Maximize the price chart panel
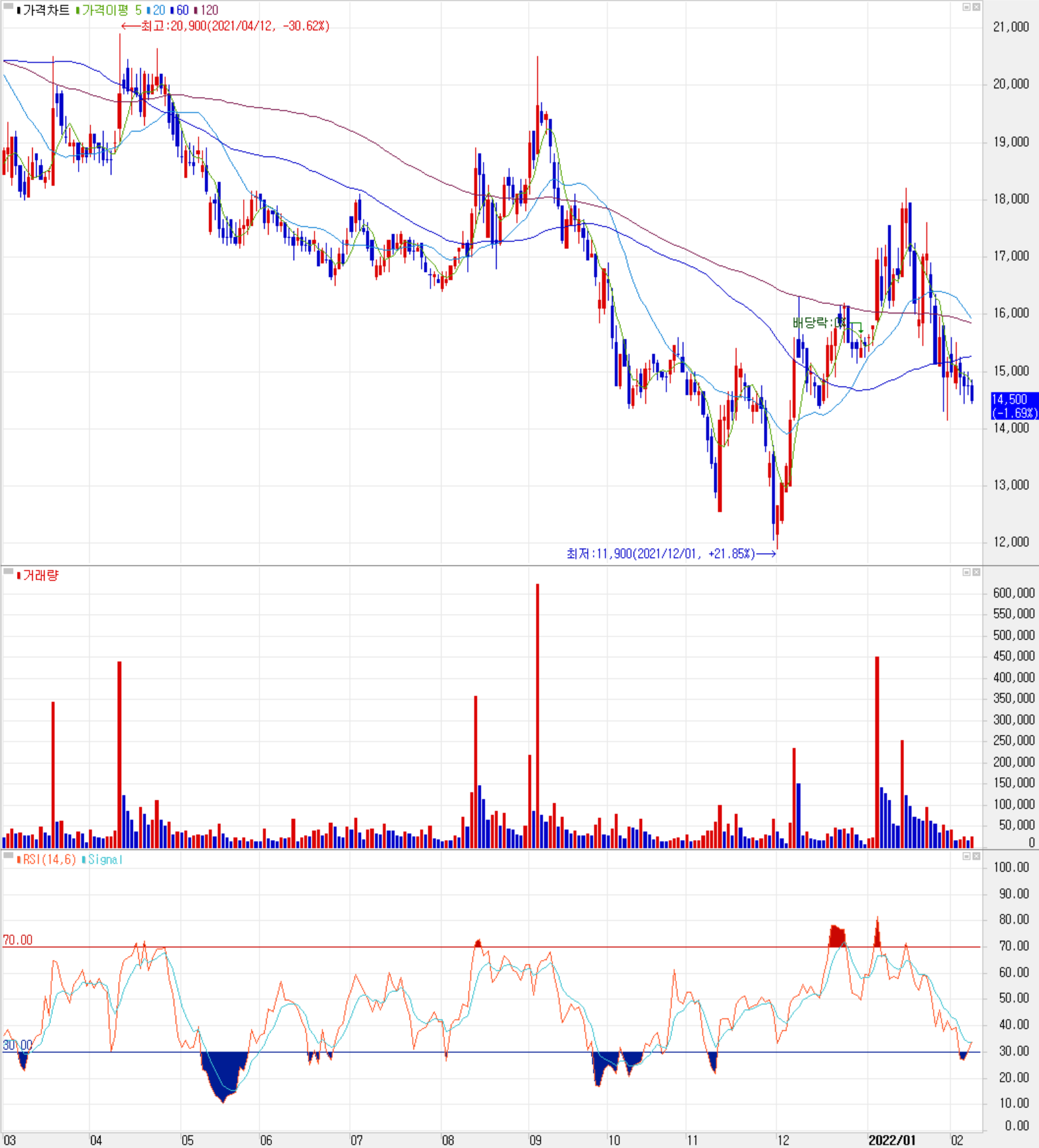1039x1148 pixels. pos(966,7)
